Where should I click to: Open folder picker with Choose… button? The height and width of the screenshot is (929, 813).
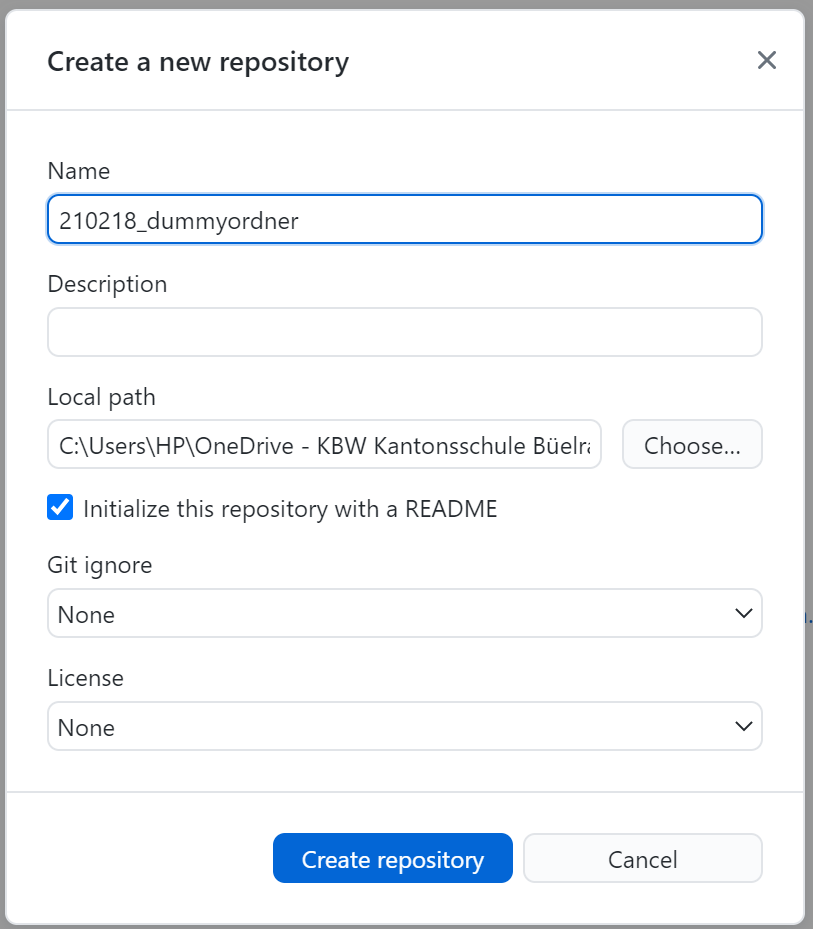pyautogui.click(x=692, y=444)
